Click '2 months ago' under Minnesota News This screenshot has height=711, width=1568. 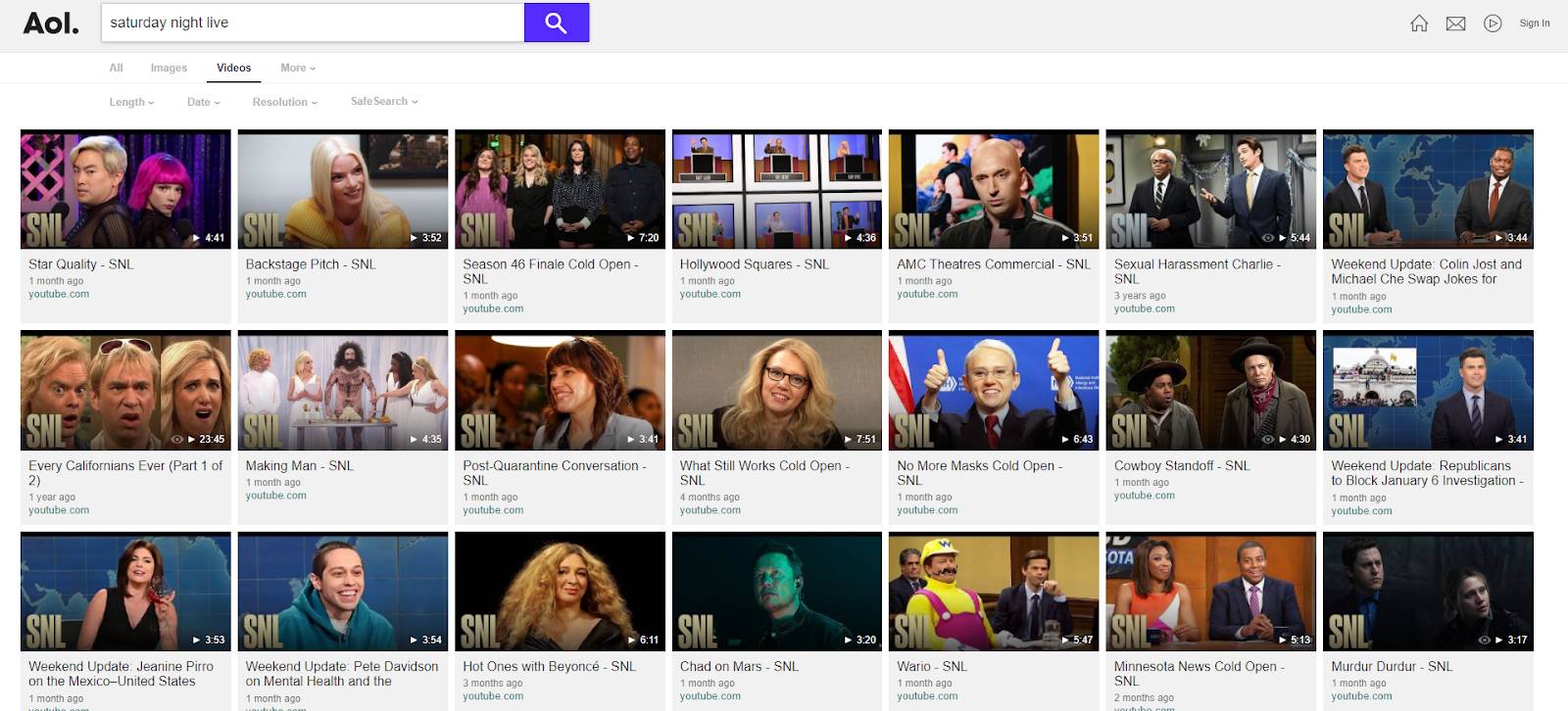pos(1144,698)
